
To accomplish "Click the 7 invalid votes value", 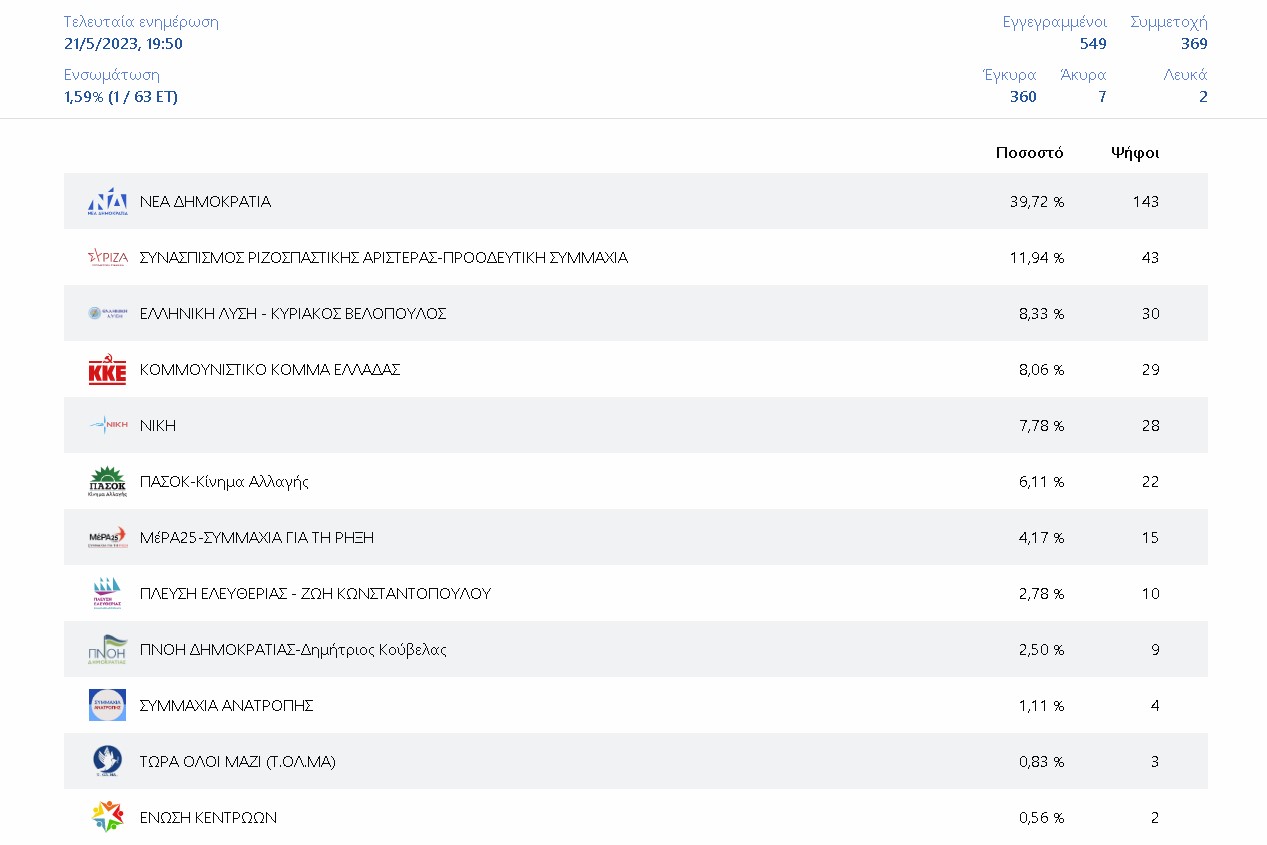I will pyautogui.click(x=1102, y=97).
